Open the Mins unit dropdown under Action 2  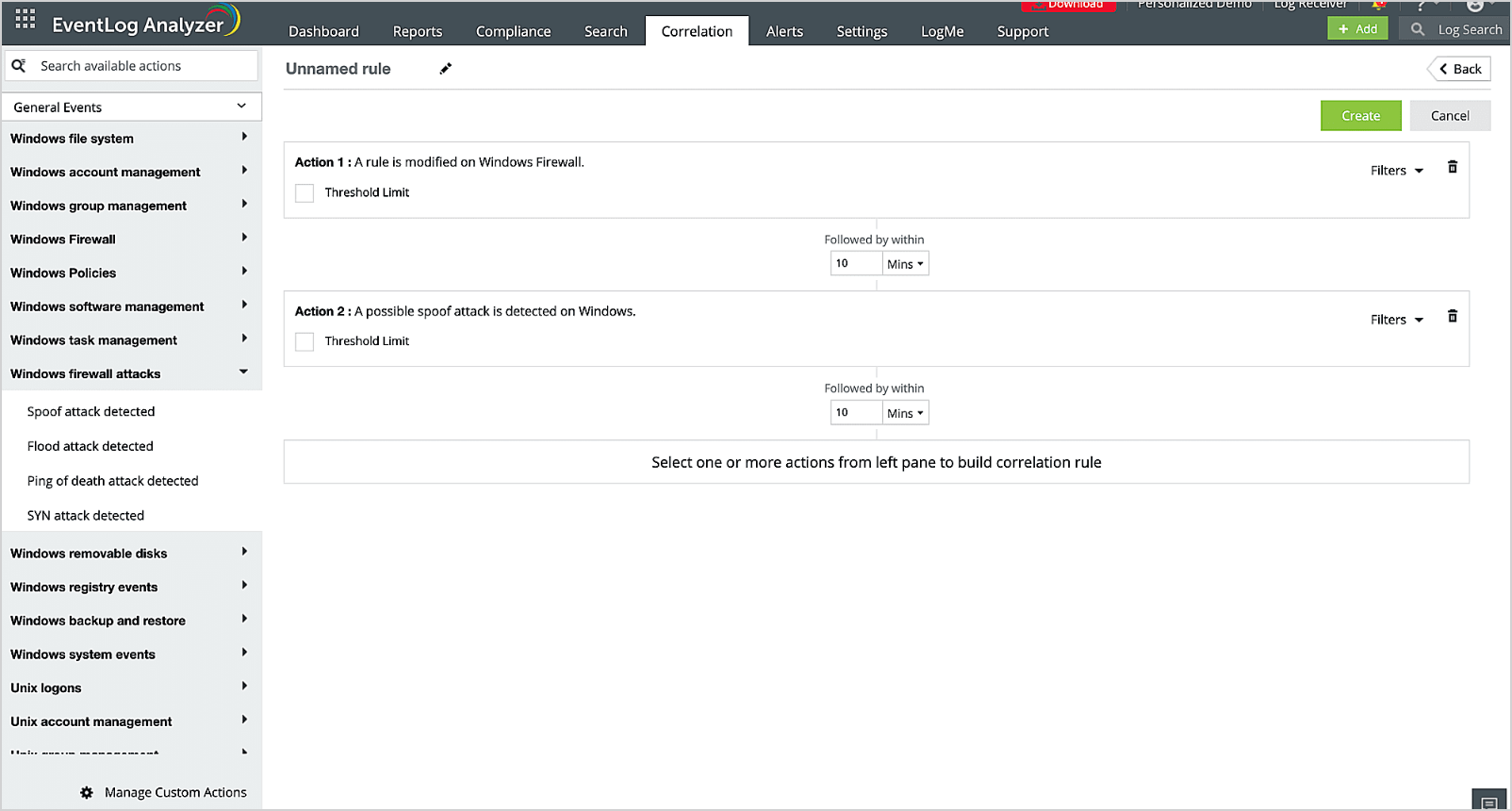[905, 413]
